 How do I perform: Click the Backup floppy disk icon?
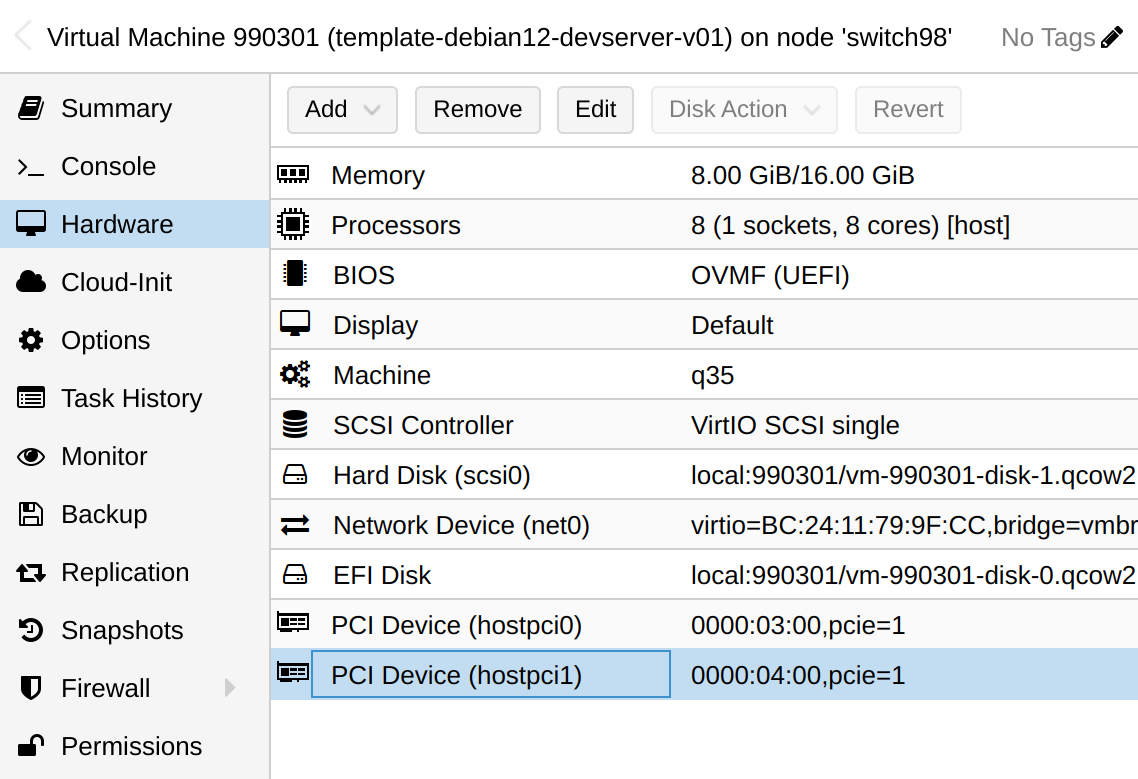click(x=30, y=514)
